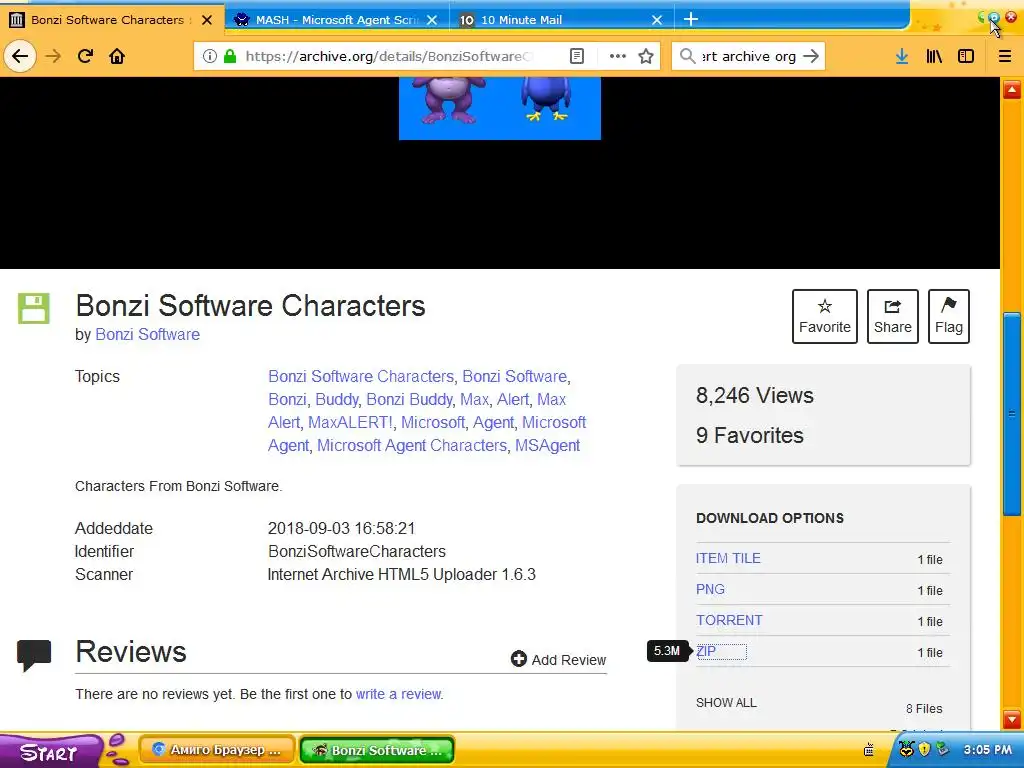Viewport: 1024px width, 768px height.
Task: Open the Start menu
Action: [x=49, y=752]
